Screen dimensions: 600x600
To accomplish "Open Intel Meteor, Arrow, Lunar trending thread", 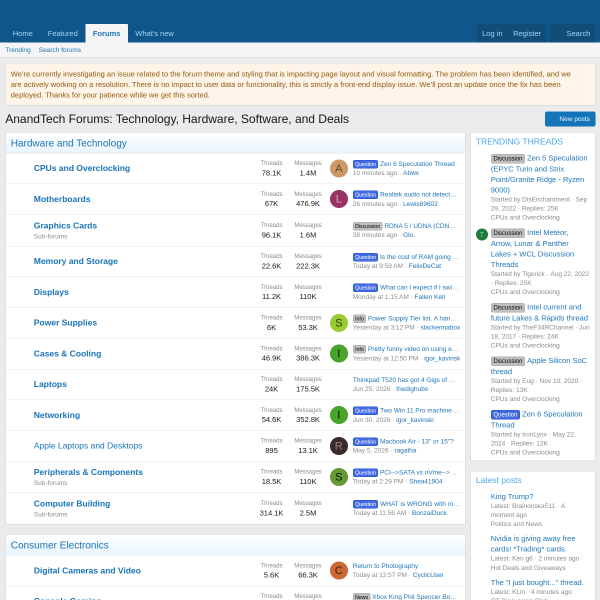I will (533, 249).
